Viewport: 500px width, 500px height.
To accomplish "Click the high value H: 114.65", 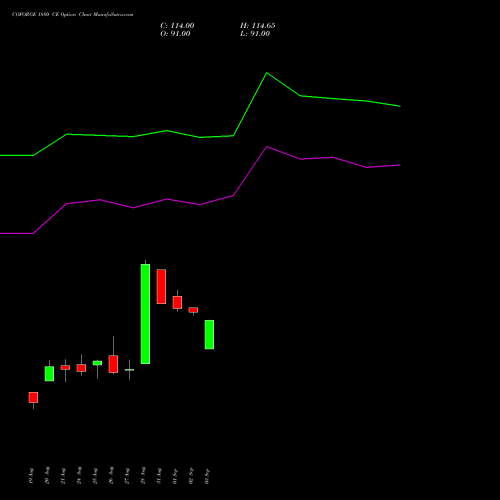I will tap(258, 26).
